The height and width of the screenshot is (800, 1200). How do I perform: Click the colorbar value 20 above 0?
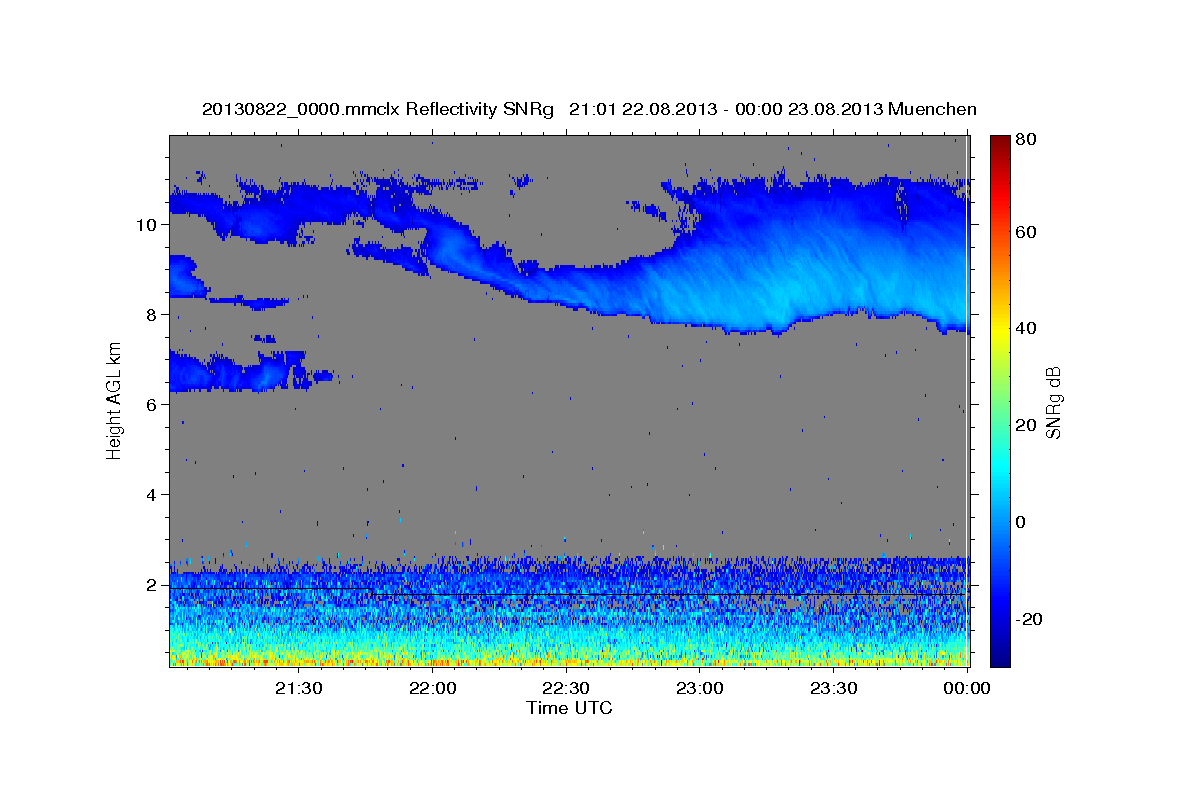click(x=1025, y=426)
